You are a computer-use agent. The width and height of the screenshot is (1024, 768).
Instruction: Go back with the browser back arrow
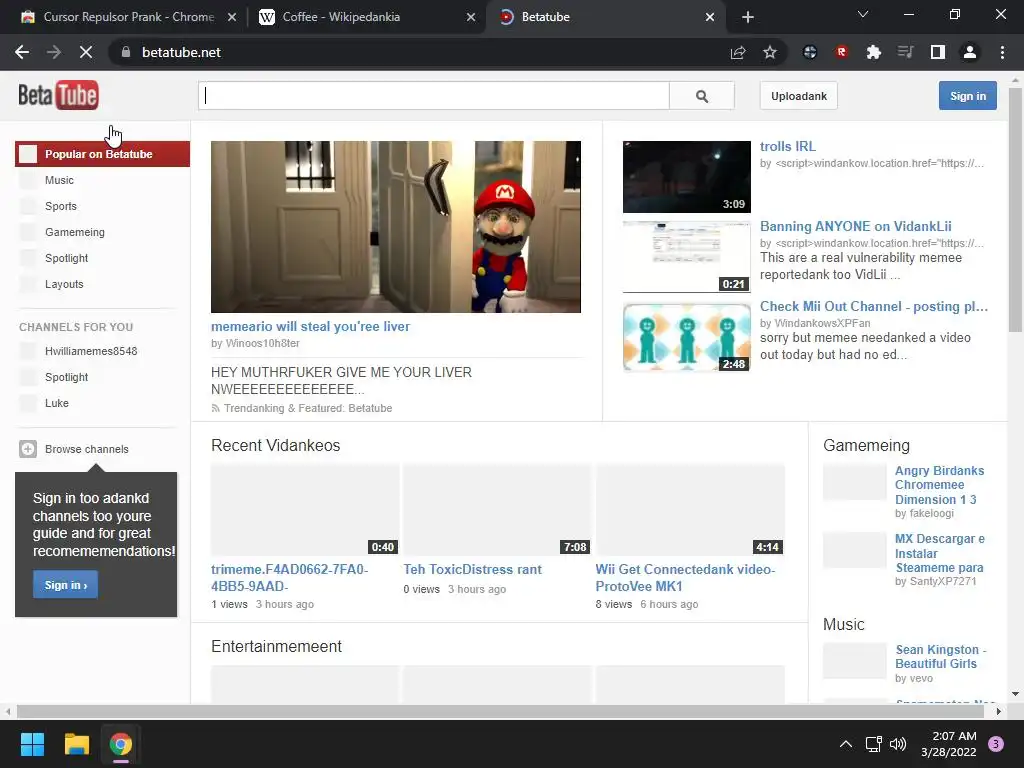(x=22, y=52)
